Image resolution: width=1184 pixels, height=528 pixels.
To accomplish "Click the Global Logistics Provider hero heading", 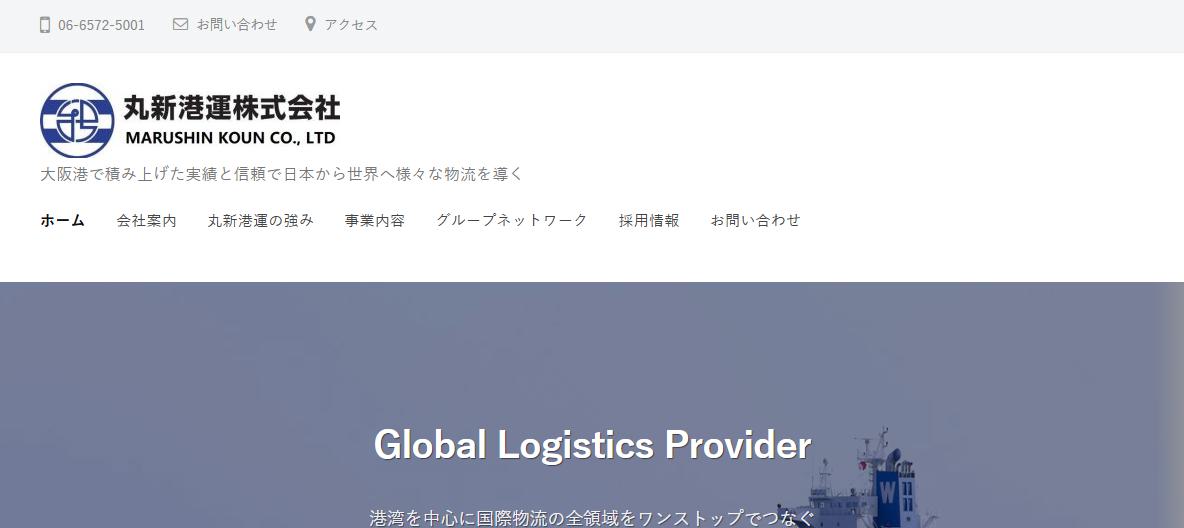I will coord(592,445).
